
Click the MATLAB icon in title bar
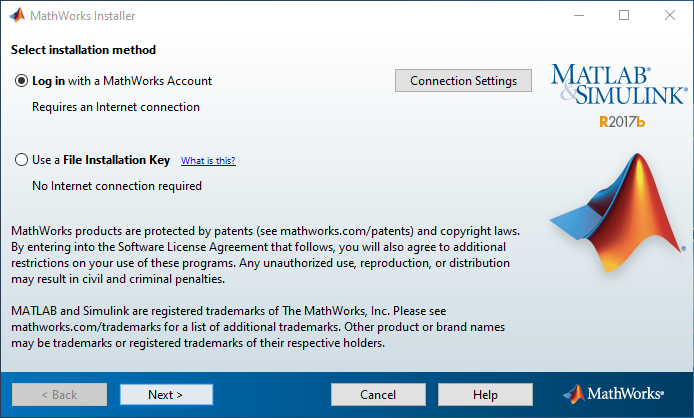17,15
